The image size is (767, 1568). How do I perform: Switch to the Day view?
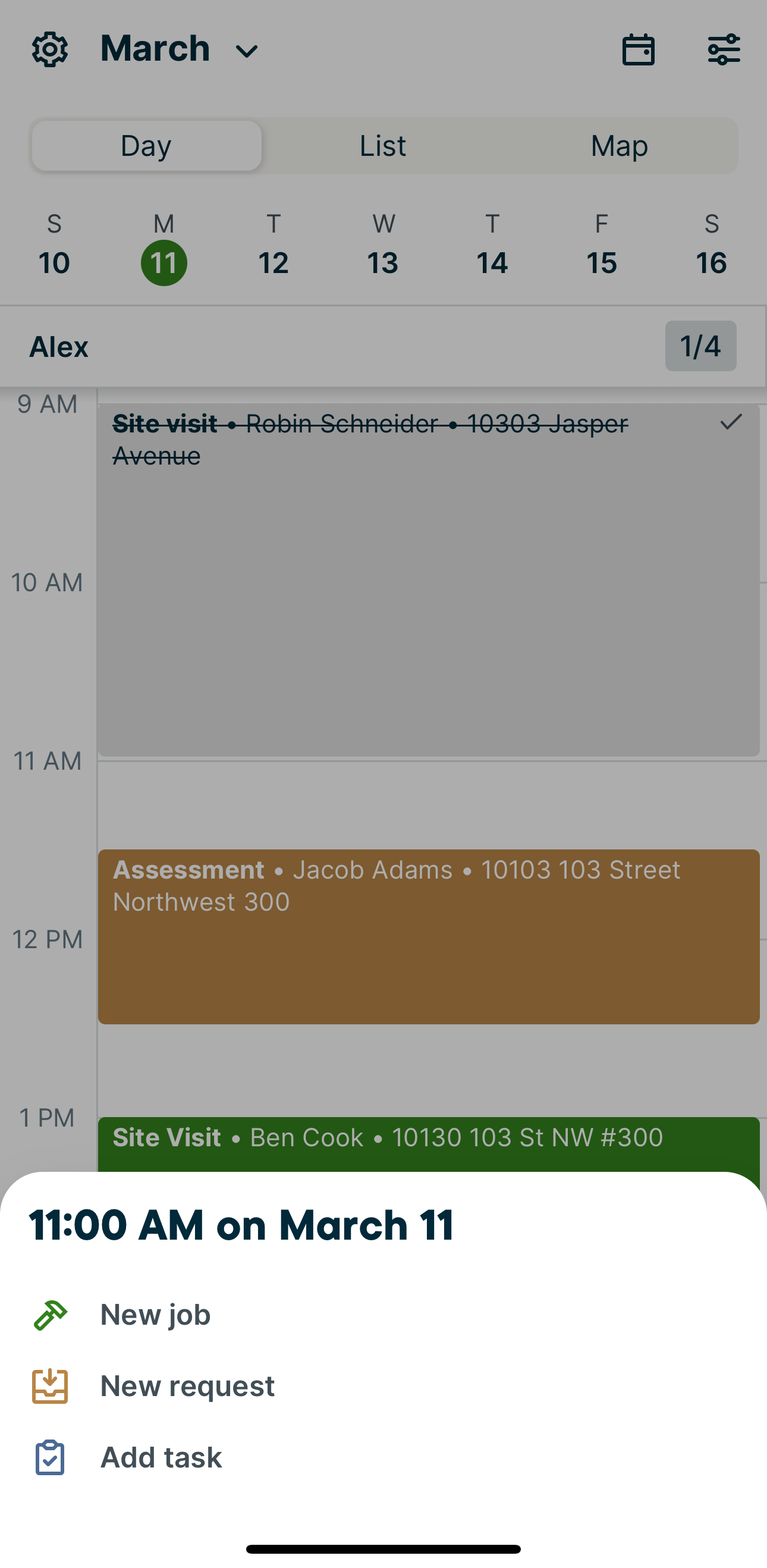tap(145, 146)
